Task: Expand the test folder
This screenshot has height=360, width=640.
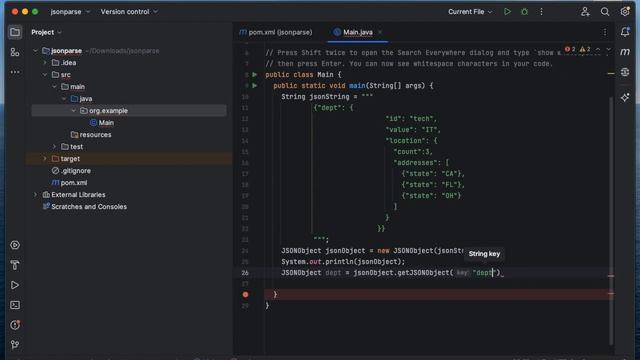Action: tap(54, 147)
